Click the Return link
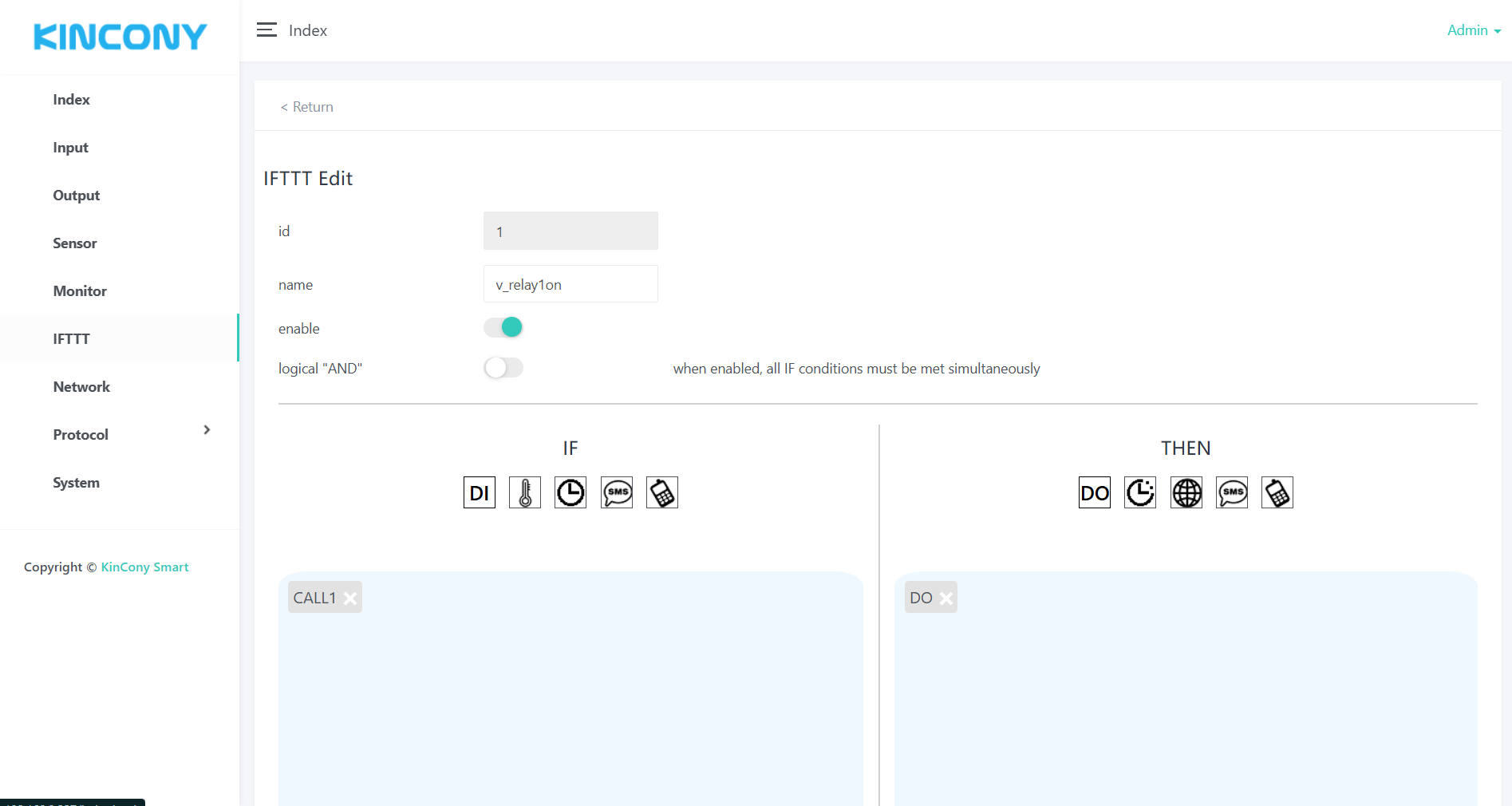The height and width of the screenshot is (806, 1512). [307, 107]
